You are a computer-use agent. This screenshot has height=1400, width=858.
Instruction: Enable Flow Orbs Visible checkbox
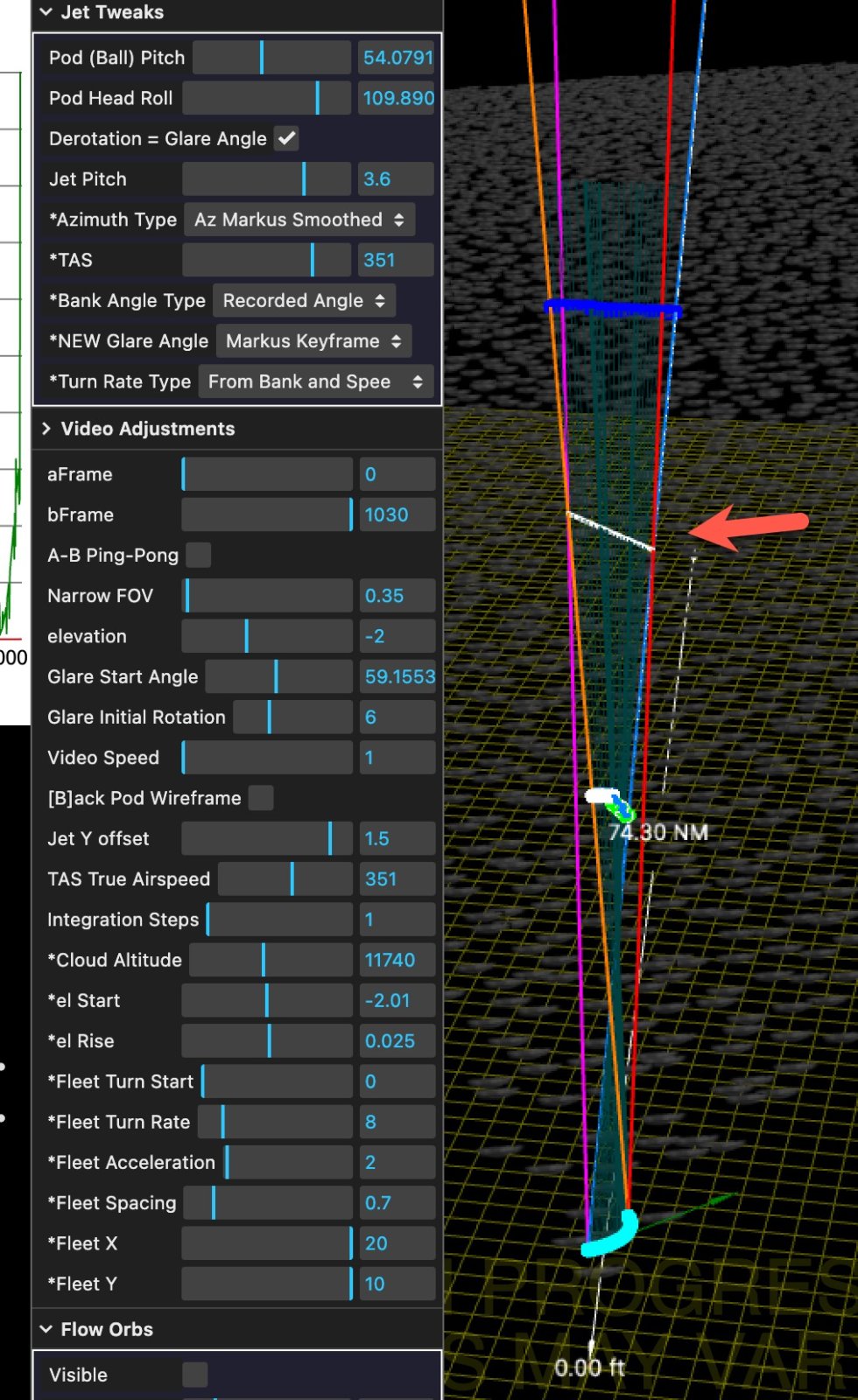tap(194, 1375)
